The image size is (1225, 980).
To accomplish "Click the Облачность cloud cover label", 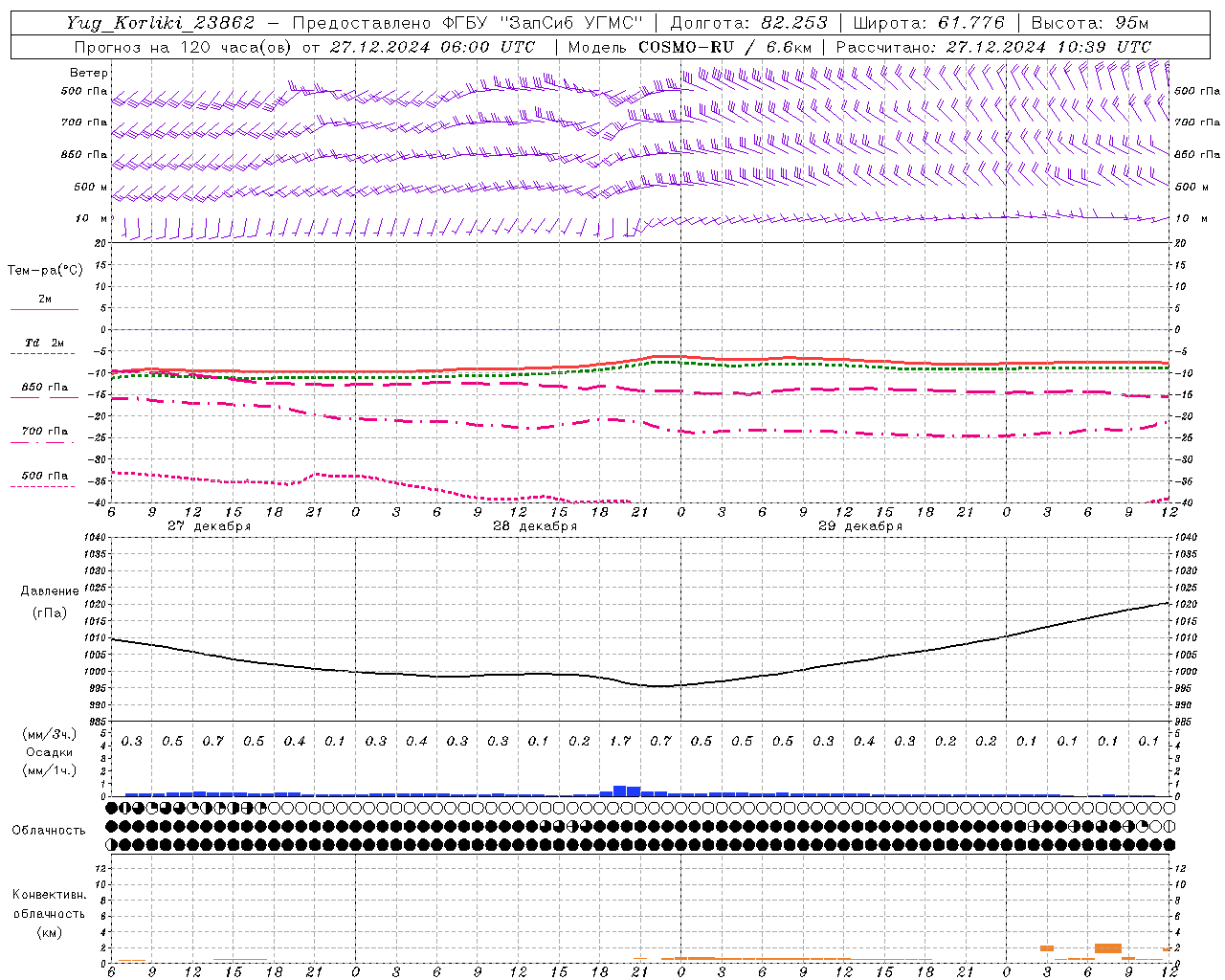I will click(x=49, y=831).
